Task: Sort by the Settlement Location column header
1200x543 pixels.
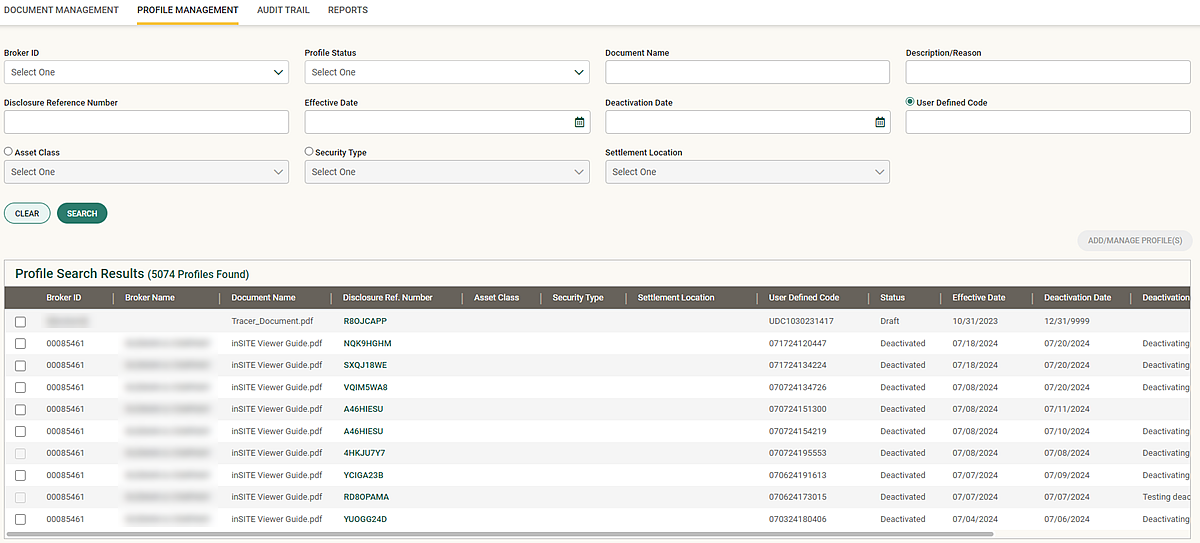Action: [676, 298]
